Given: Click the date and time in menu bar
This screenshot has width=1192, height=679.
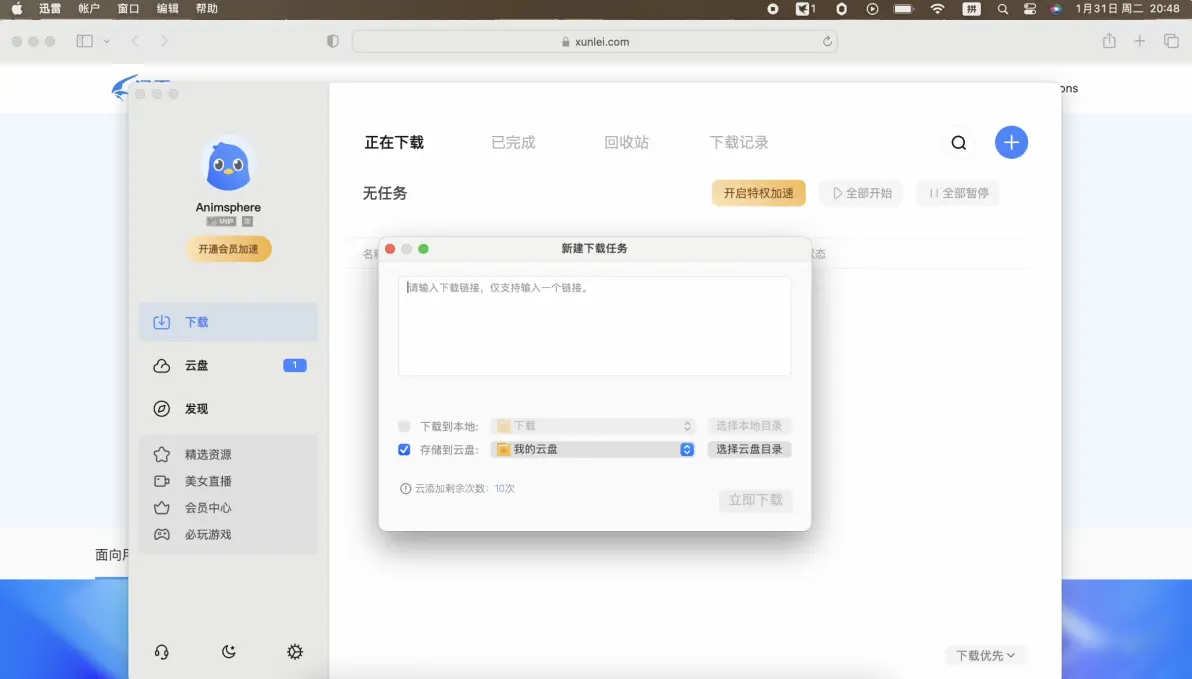Looking at the screenshot, I should pos(1127,9).
